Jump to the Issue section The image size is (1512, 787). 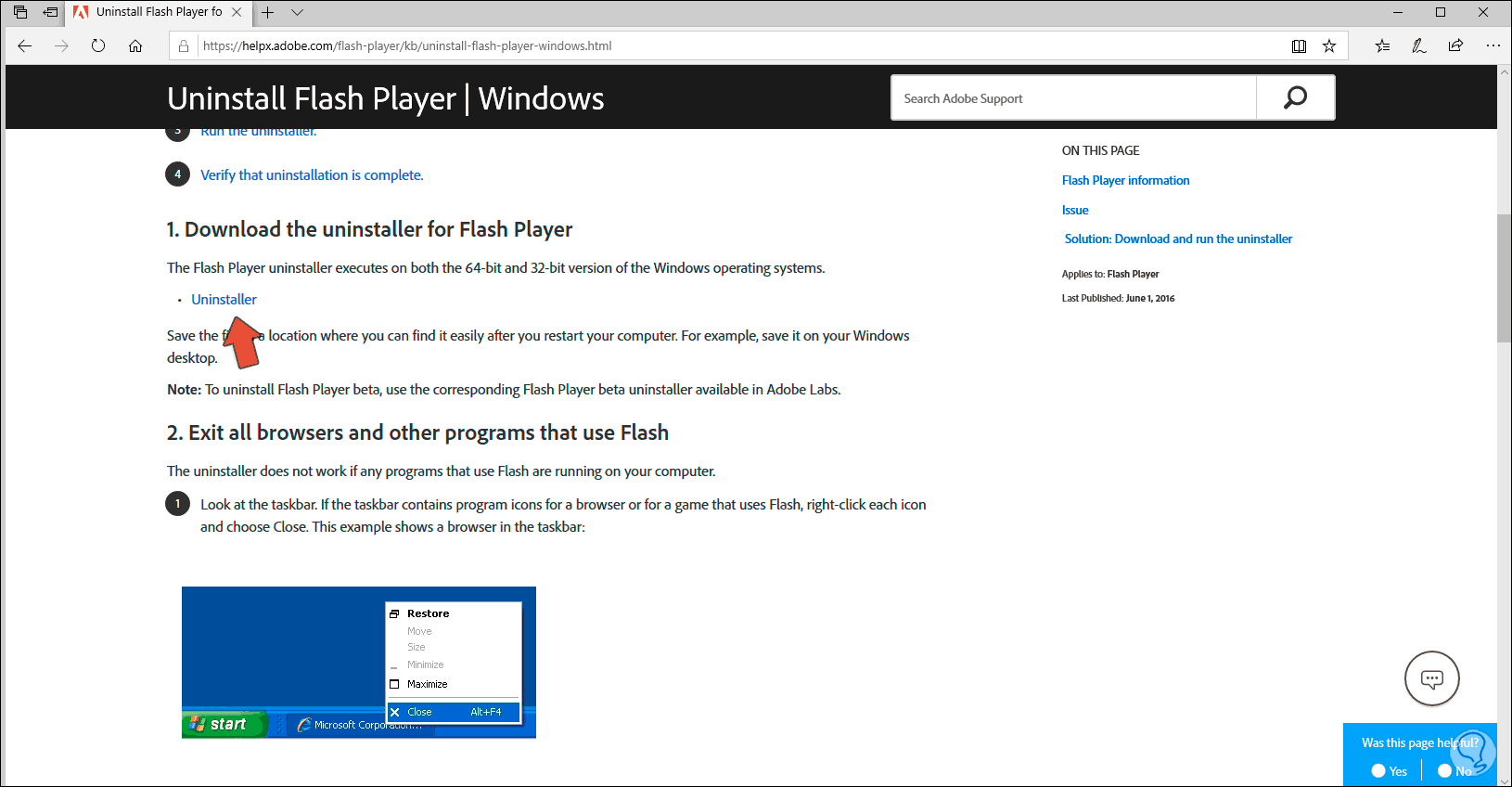1075,210
